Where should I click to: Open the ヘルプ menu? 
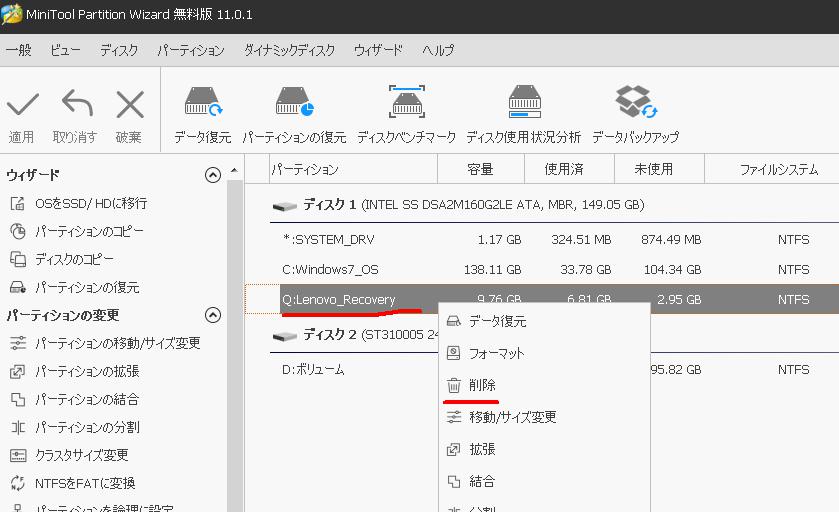click(438, 50)
